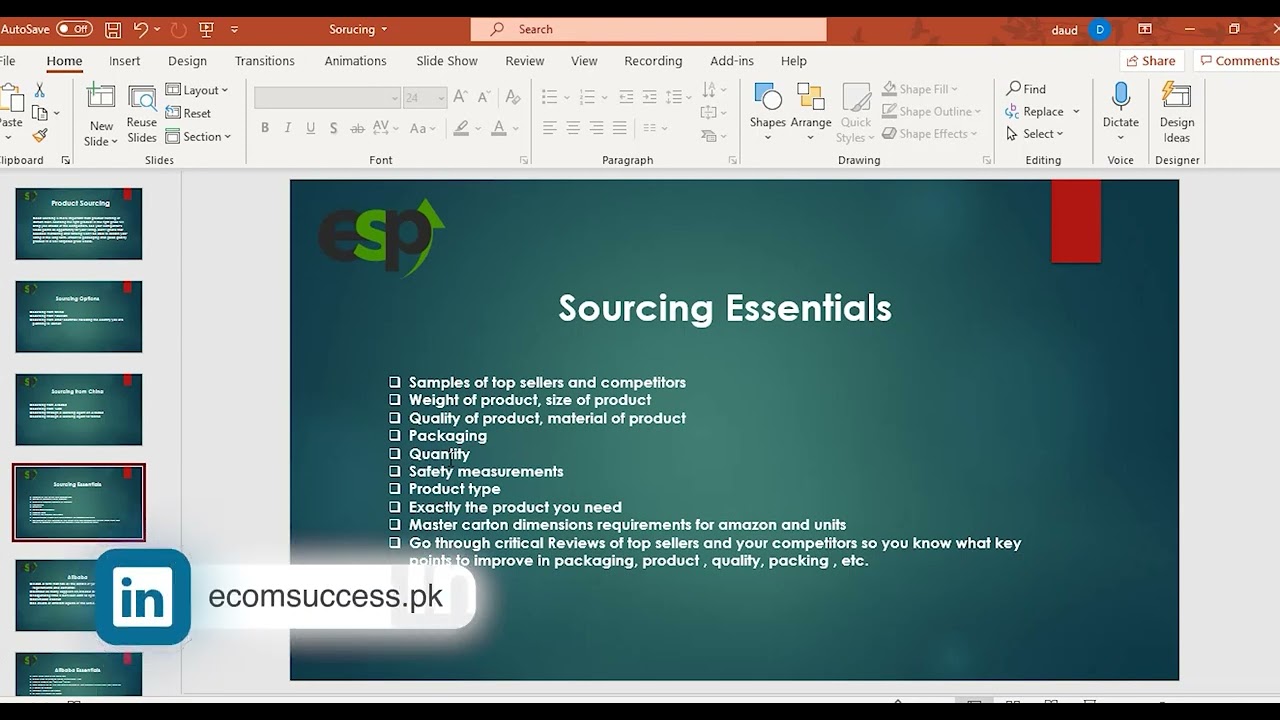Open the Slide Show tab
The image size is (1280, 720).
point(447,61)
